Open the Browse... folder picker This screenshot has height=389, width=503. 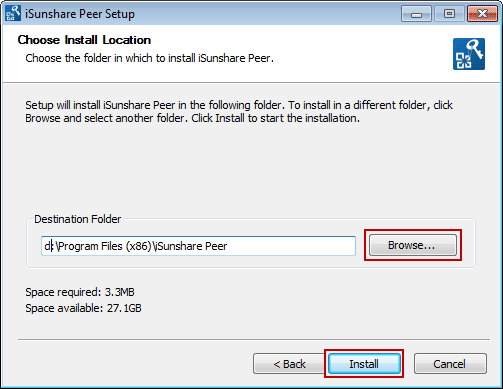coord(413,245)
